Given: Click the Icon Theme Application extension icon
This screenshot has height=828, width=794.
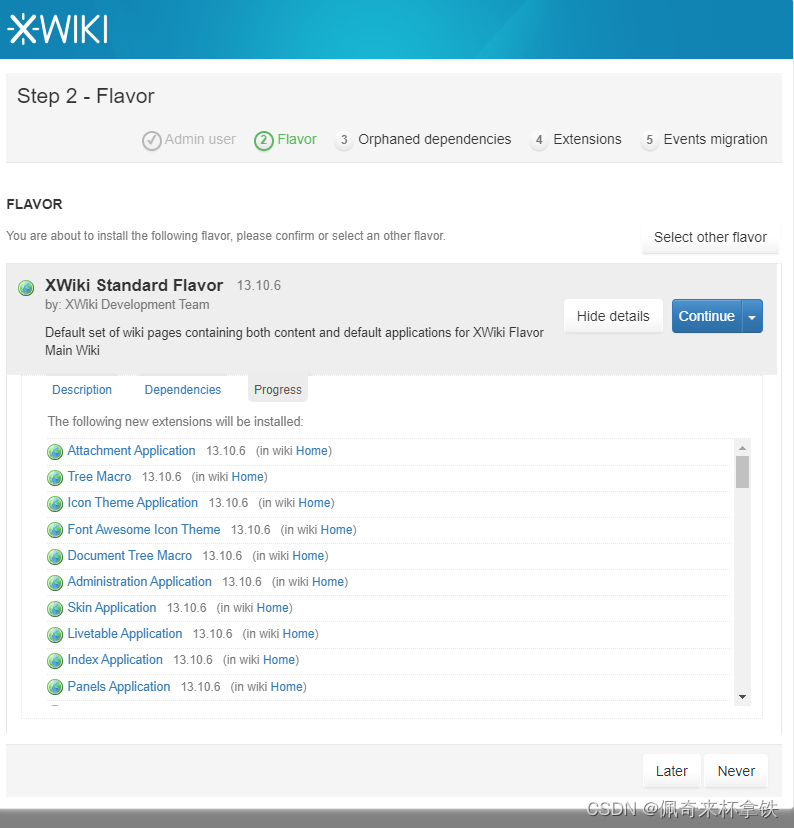Looking at the screenshot, I should [55, 504].
